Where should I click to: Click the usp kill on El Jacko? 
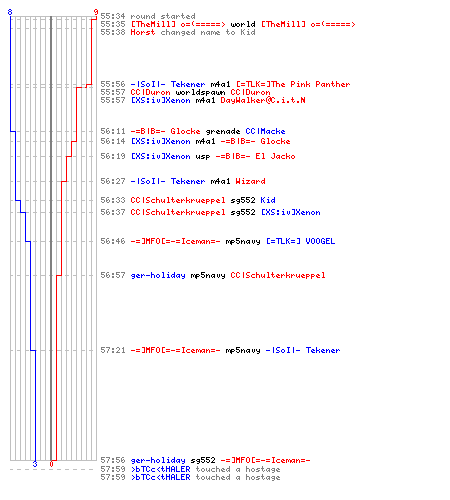(198, 156)
